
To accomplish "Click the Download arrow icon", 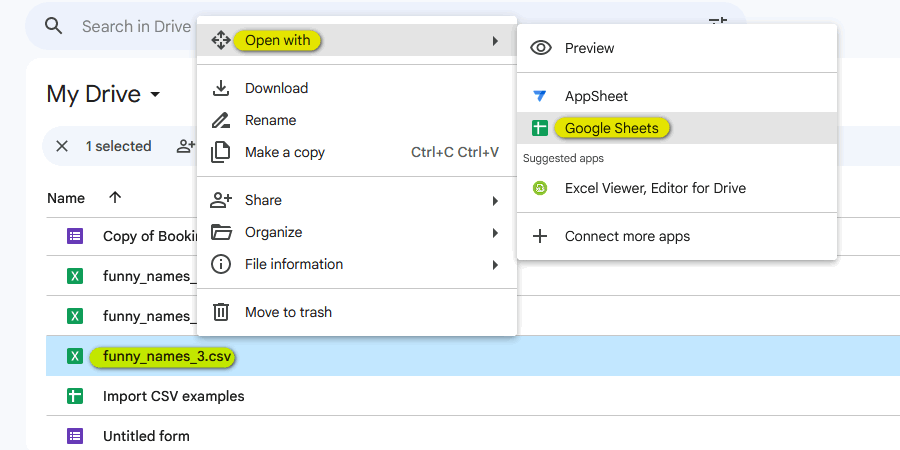I will click(x=220, y=88).
